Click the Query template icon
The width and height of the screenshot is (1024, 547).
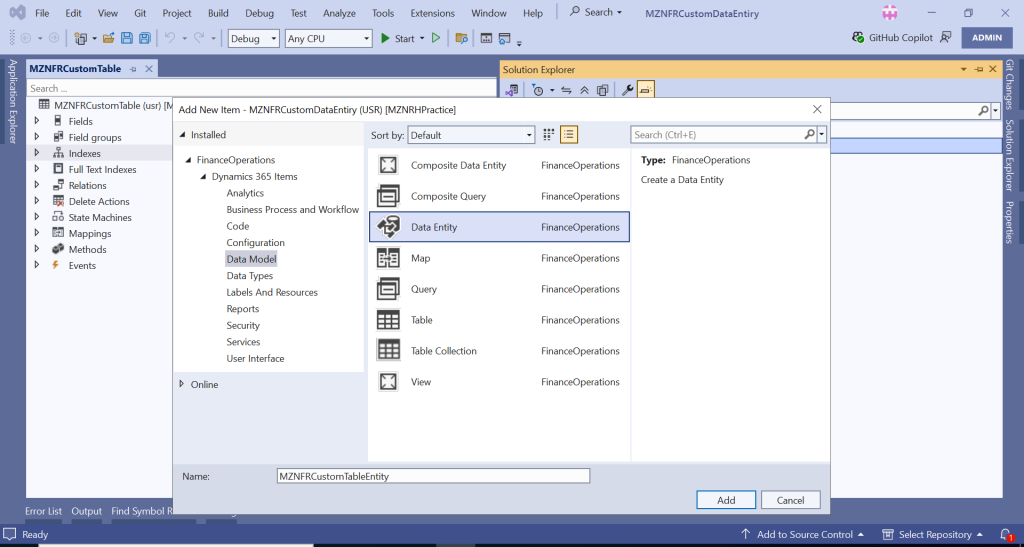389,289
